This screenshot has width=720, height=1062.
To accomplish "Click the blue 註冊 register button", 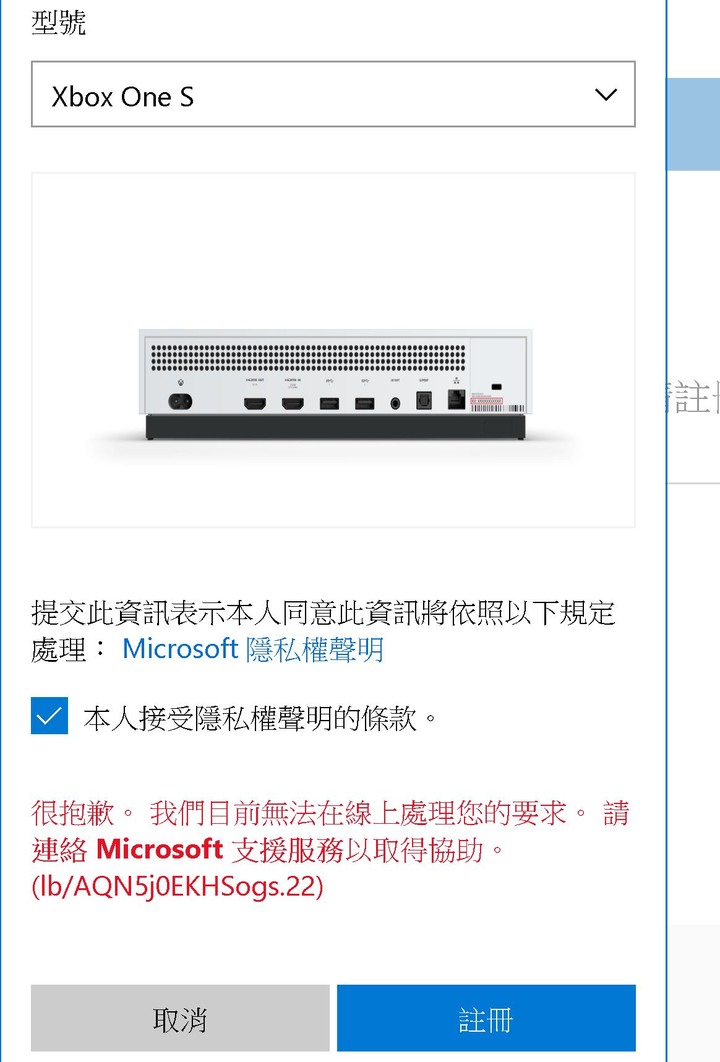I will click(x=486, y=1018).
